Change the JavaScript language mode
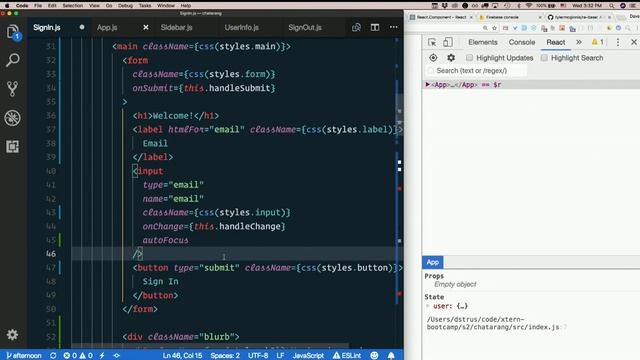The height and width of the screenshot is (360, 640). click(308, 356)
